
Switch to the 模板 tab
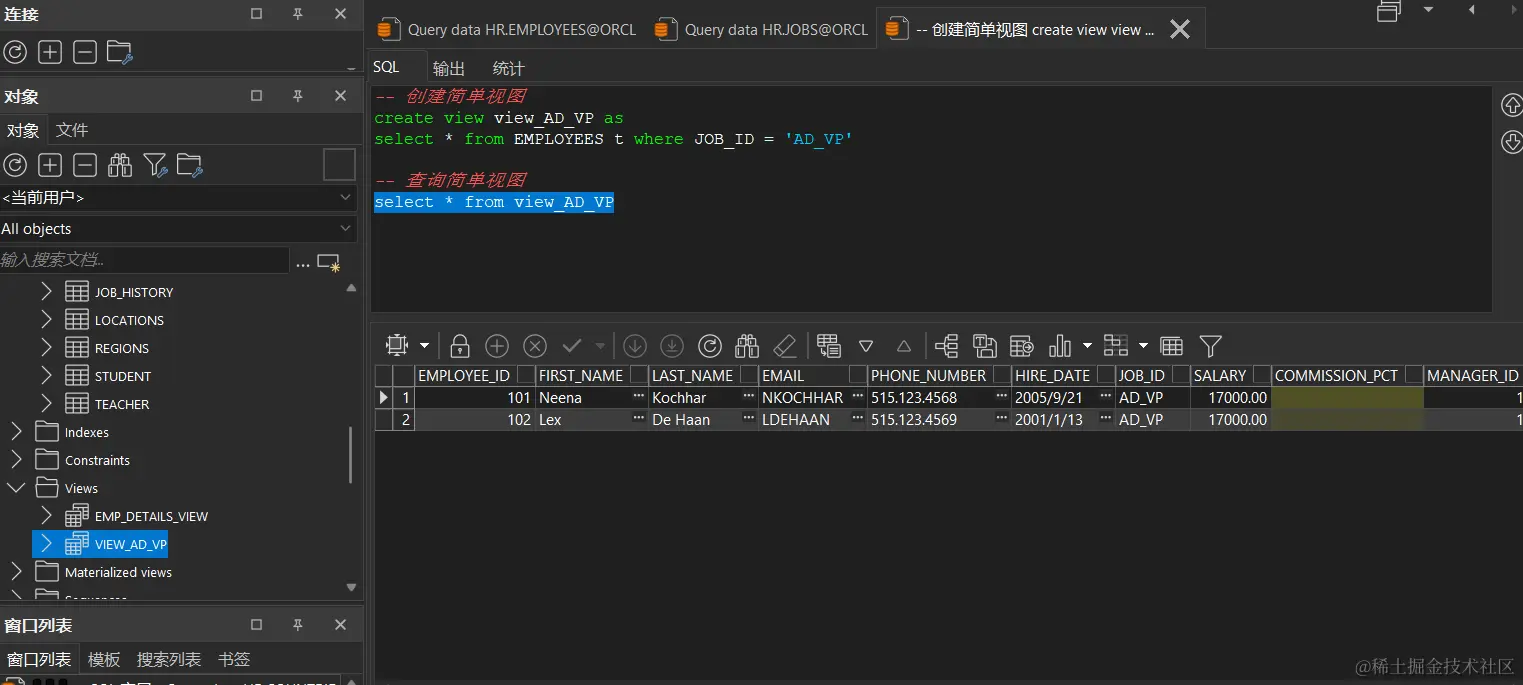click(x=104, y=659)
